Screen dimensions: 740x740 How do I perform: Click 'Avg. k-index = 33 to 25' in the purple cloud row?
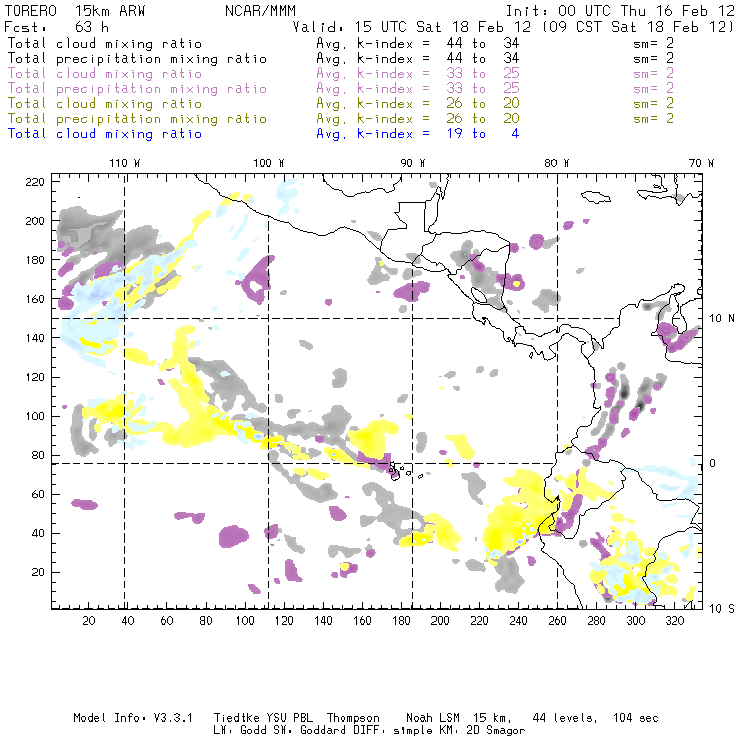pos(418,74)
